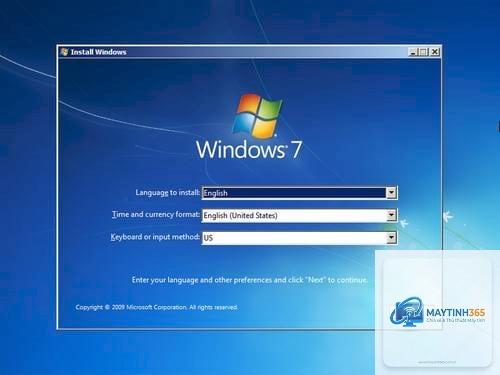Maximize the Install Windows window
500x375 pixels.
click(424, 52)
